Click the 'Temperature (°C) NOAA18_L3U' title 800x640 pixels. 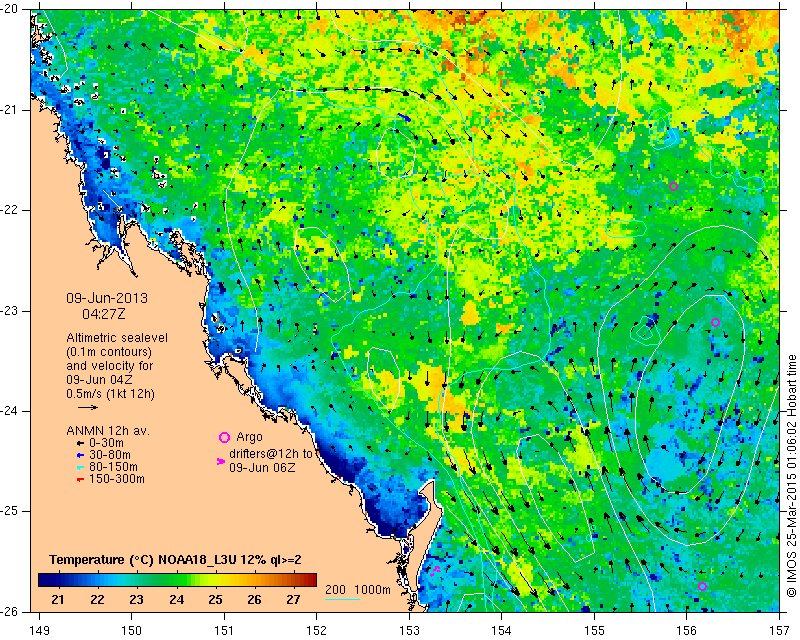click(x=145, y=560)
